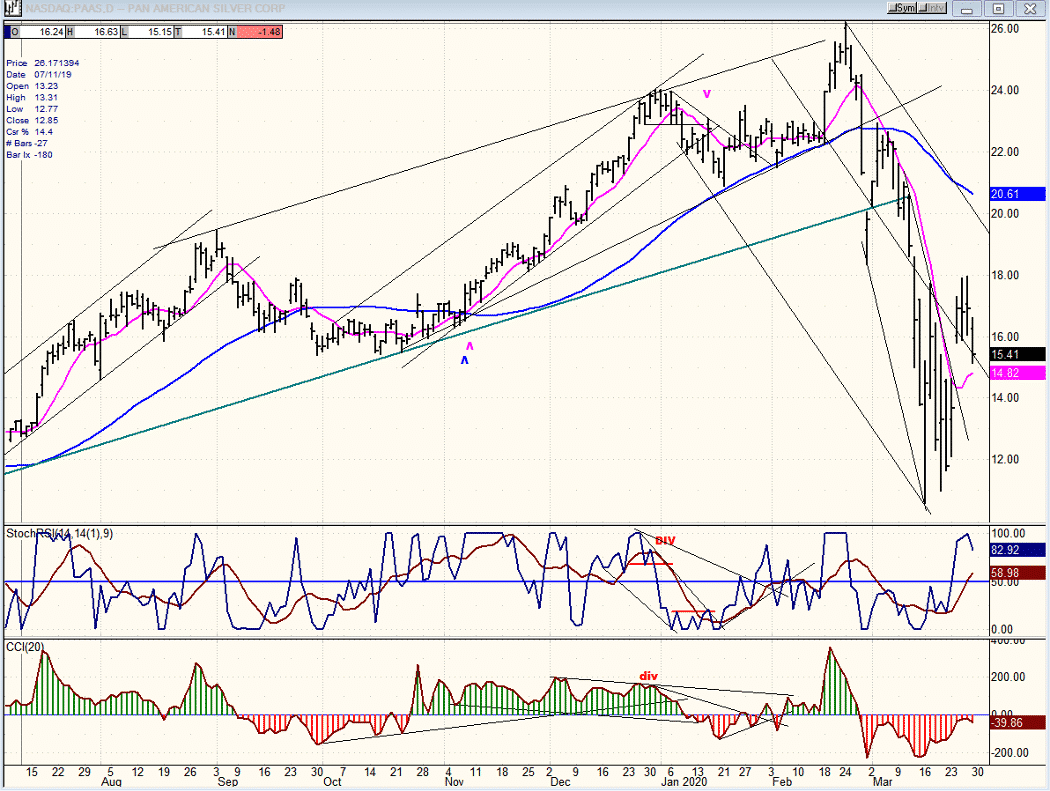Click the Jan 2020 date axis label
The image size is (1050, 791).
pos(684,782)
